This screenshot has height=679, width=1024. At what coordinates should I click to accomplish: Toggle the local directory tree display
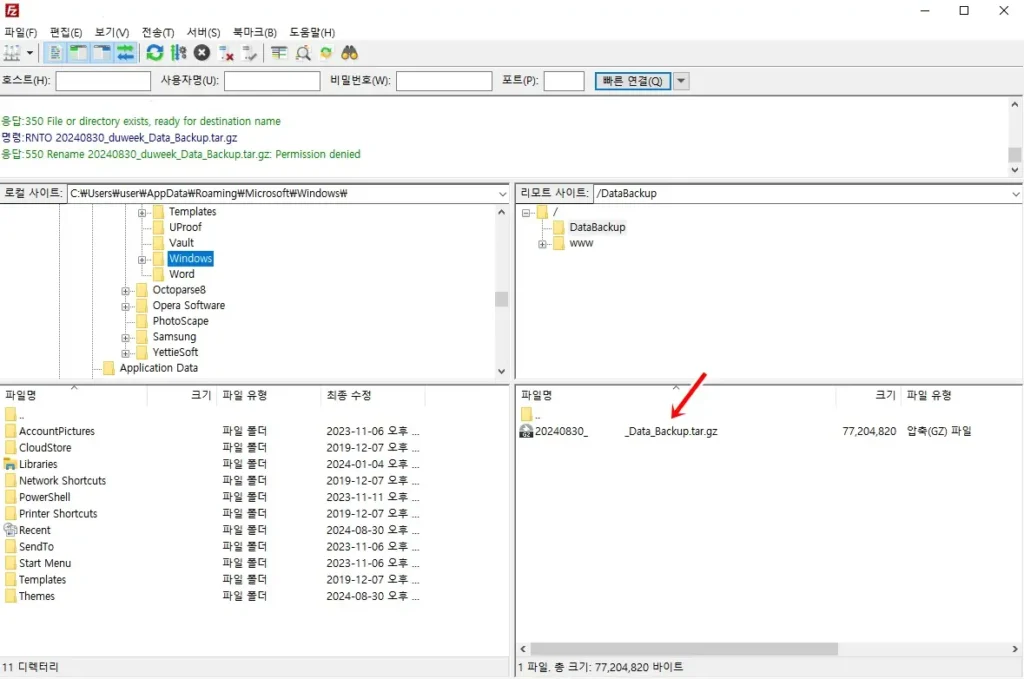pyautogui.click(x=78, y=53)
